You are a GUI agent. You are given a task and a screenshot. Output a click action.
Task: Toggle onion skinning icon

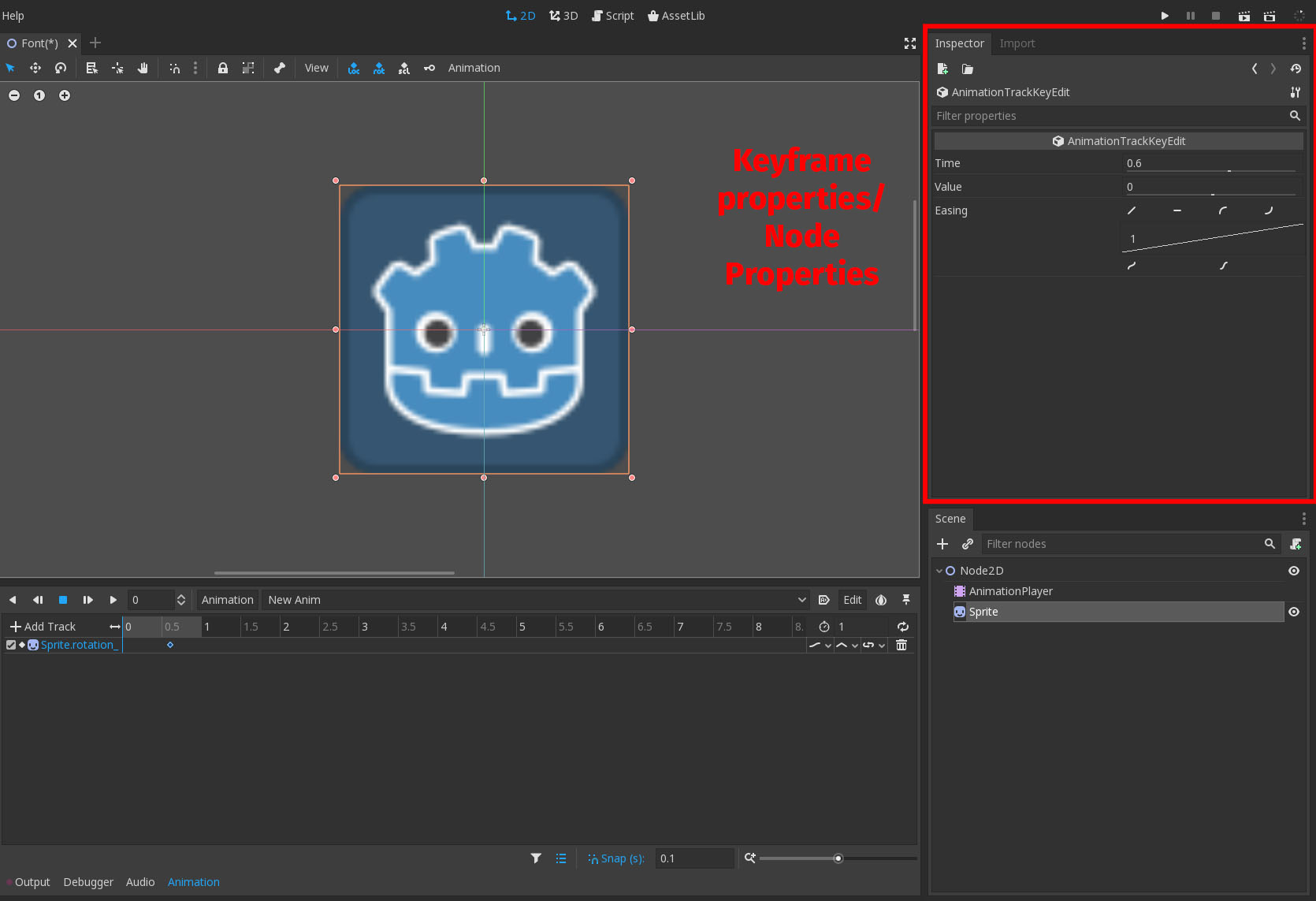click(881, 600)
